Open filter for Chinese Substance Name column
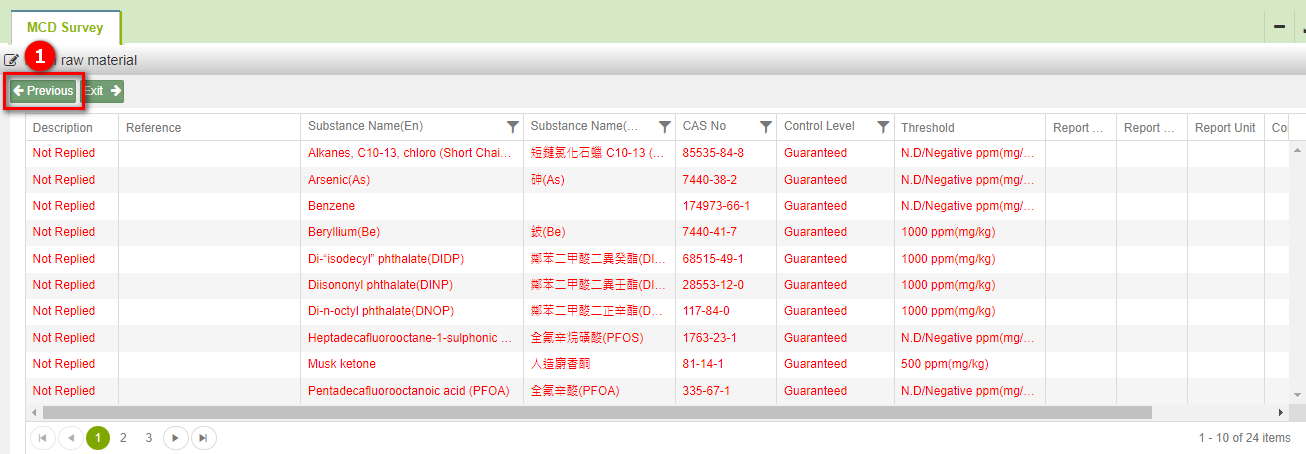Image resolution: width=1306 pixels, height=454 pixels. click(x=664, y=127)
